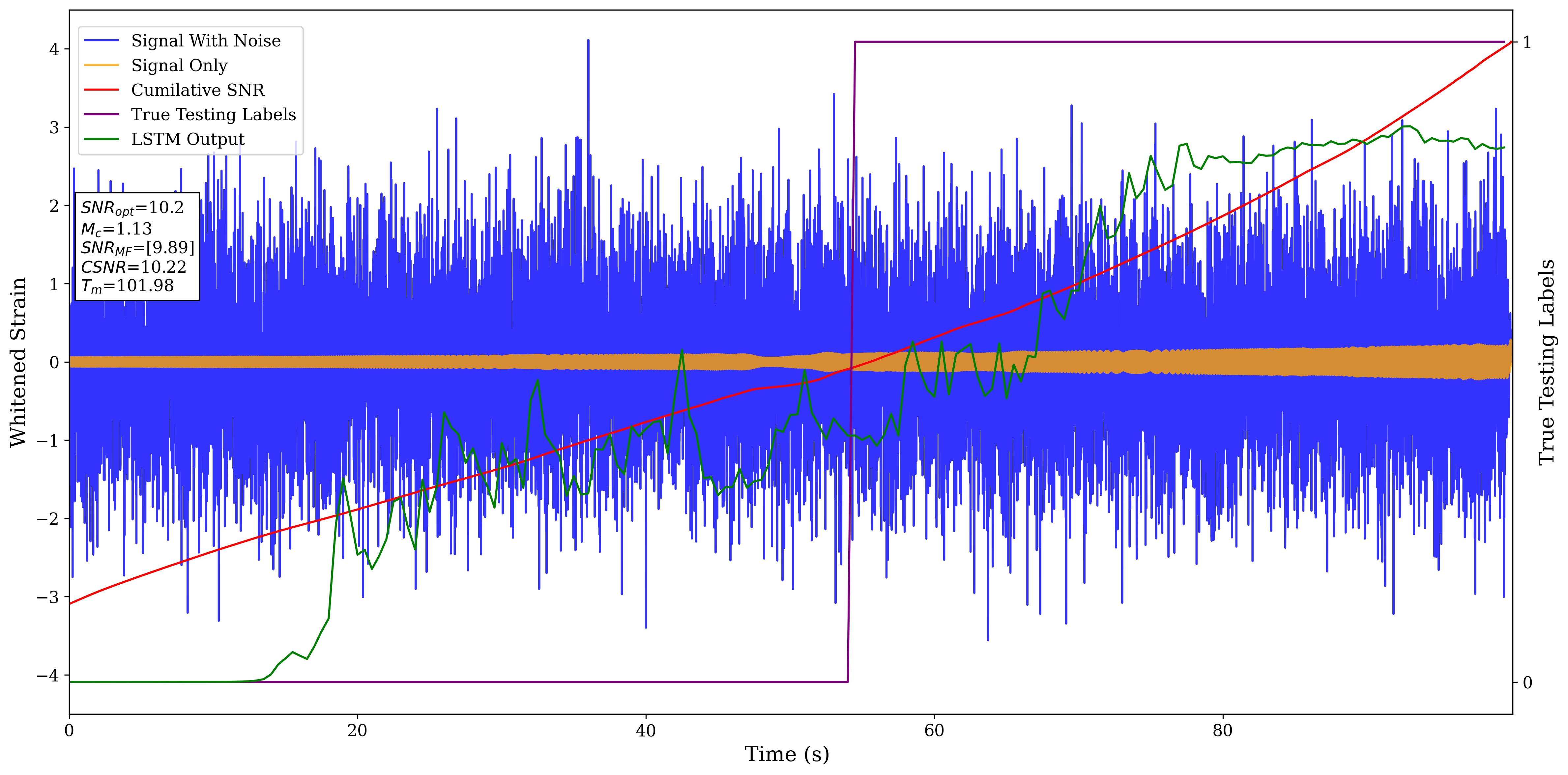
Task: Click the green LSTM Output legend line
Action: 101,139
